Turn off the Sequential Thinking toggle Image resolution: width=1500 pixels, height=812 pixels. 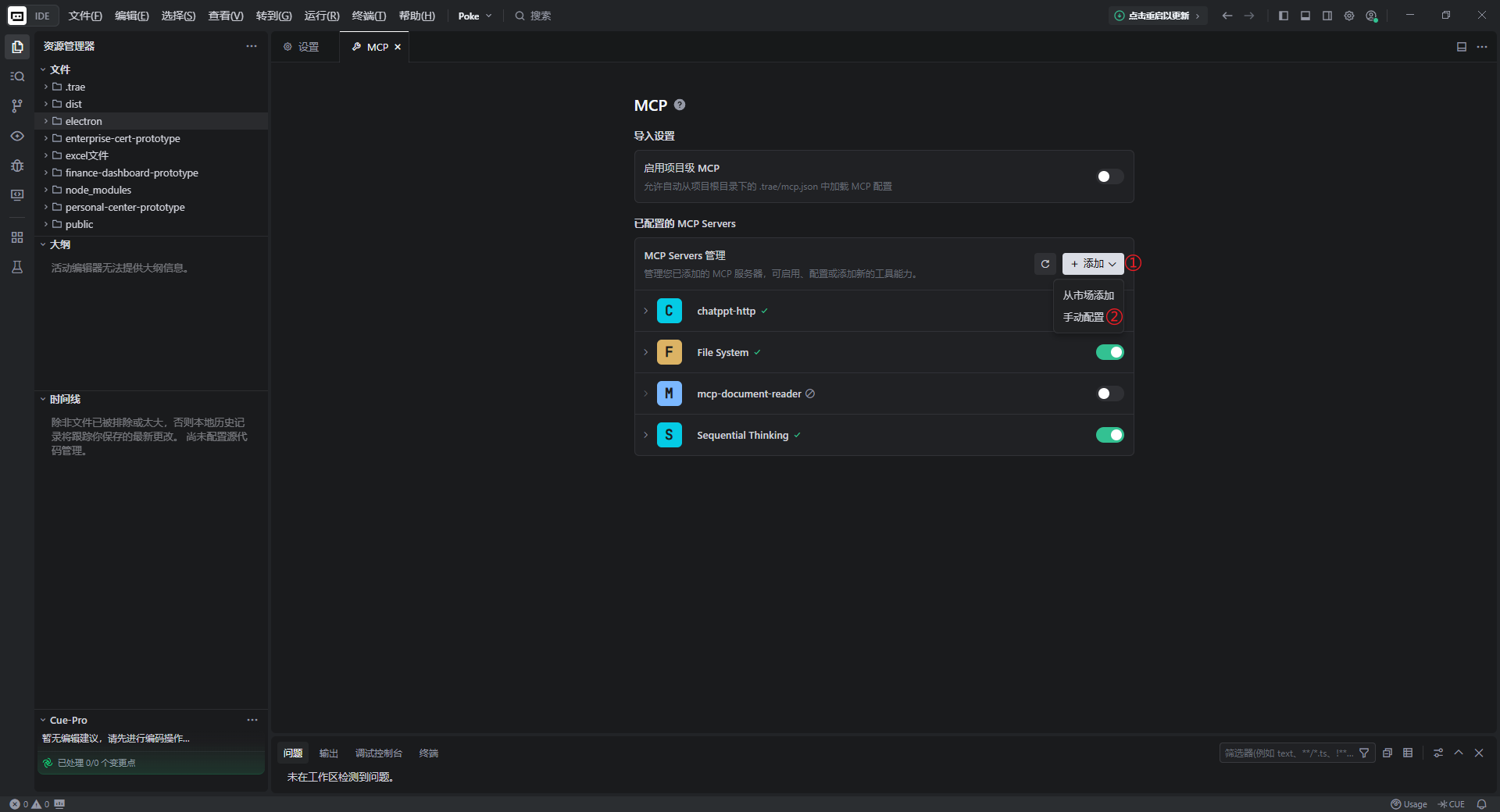pos(1109,435)
